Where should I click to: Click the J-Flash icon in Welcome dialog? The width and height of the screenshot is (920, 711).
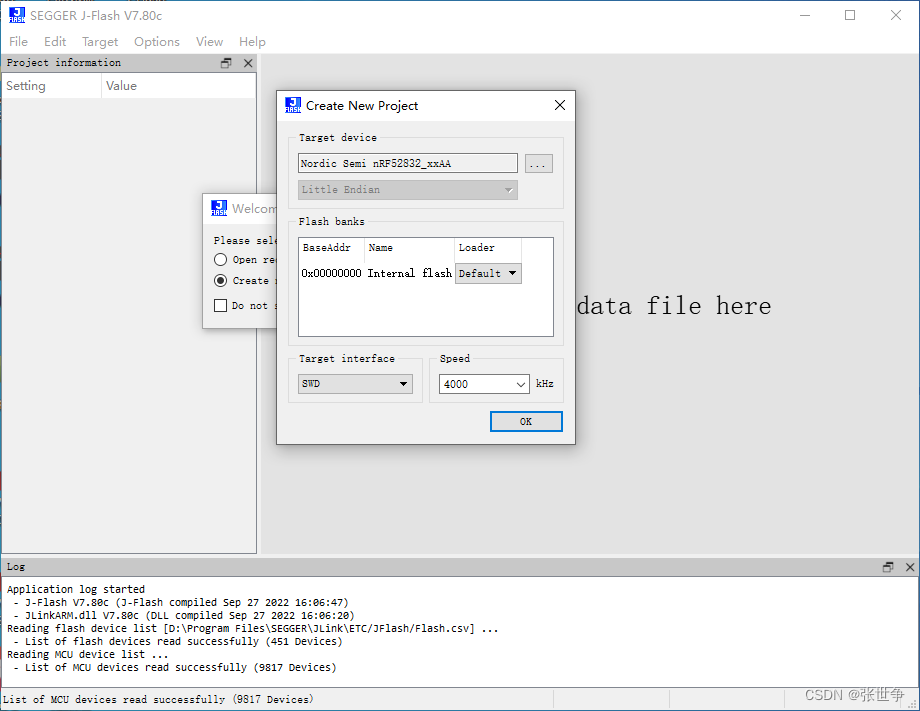pos(219,208)
